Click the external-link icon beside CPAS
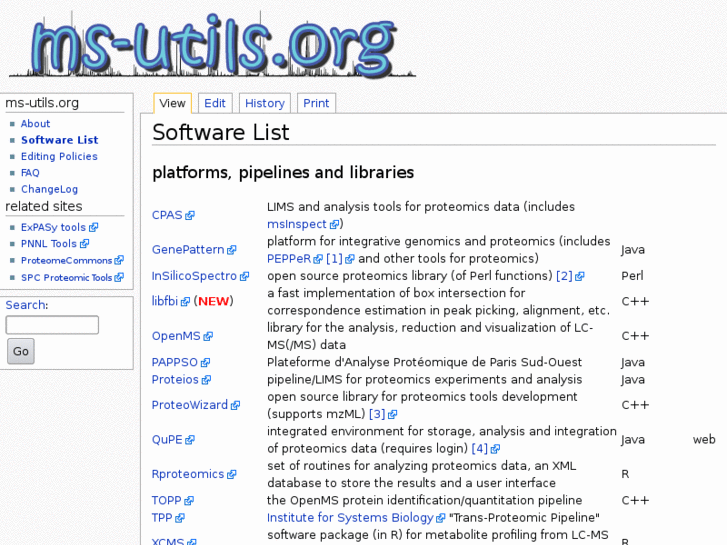 [x=190, y=215]
